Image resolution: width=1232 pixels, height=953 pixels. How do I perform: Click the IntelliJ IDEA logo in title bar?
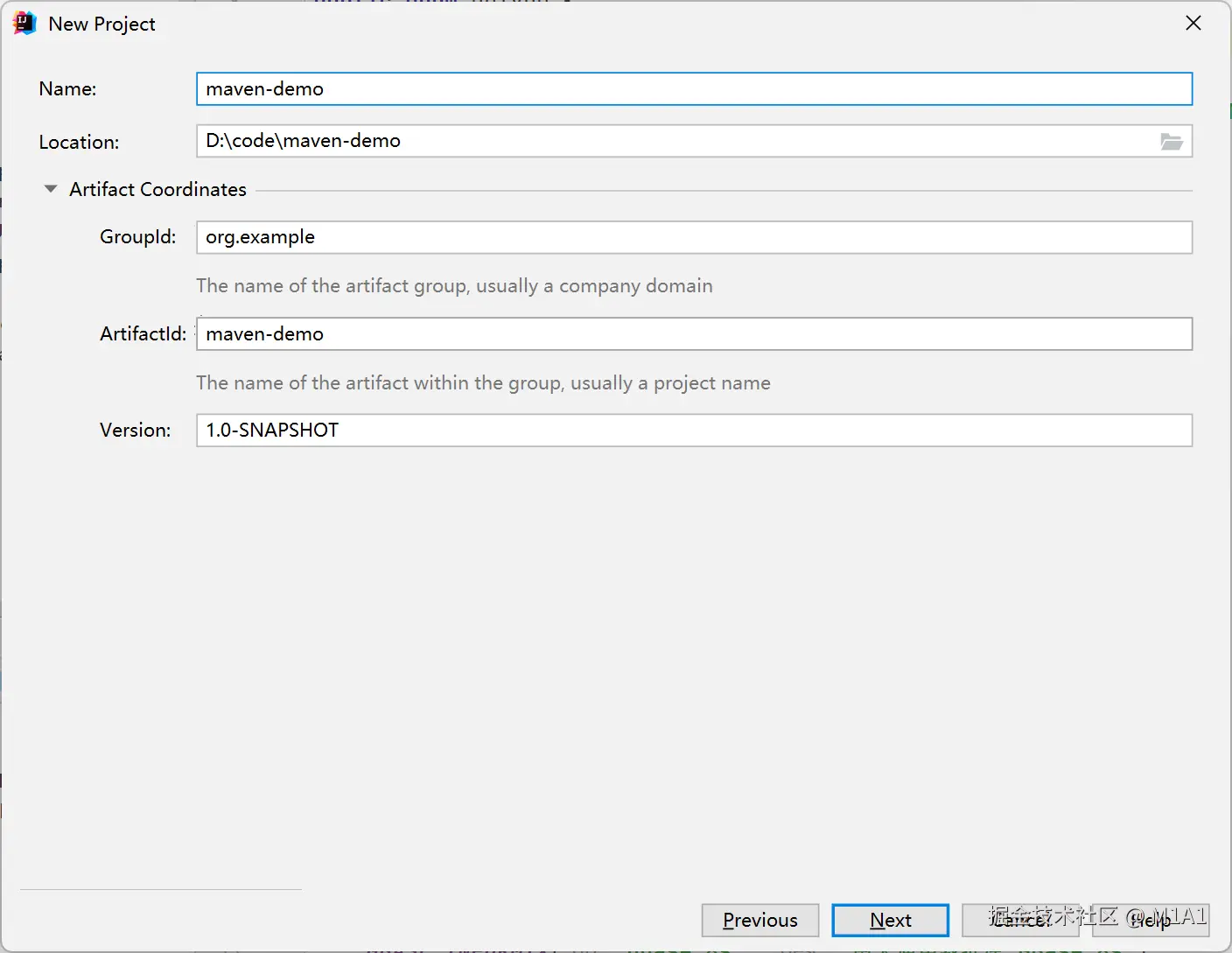pos(24,24)
